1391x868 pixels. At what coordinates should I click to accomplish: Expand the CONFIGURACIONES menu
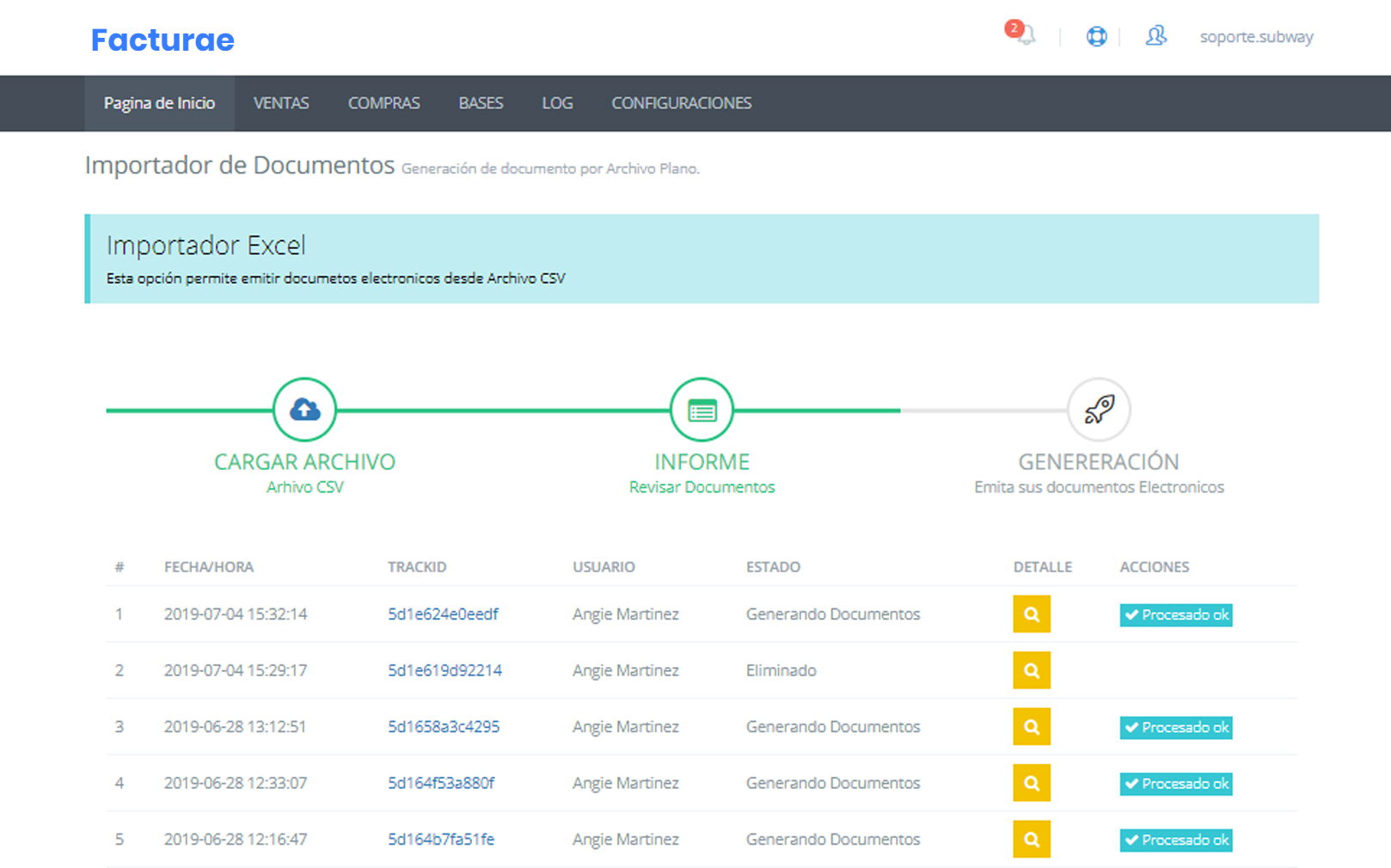pyautogui.click(x=681, y=103)
